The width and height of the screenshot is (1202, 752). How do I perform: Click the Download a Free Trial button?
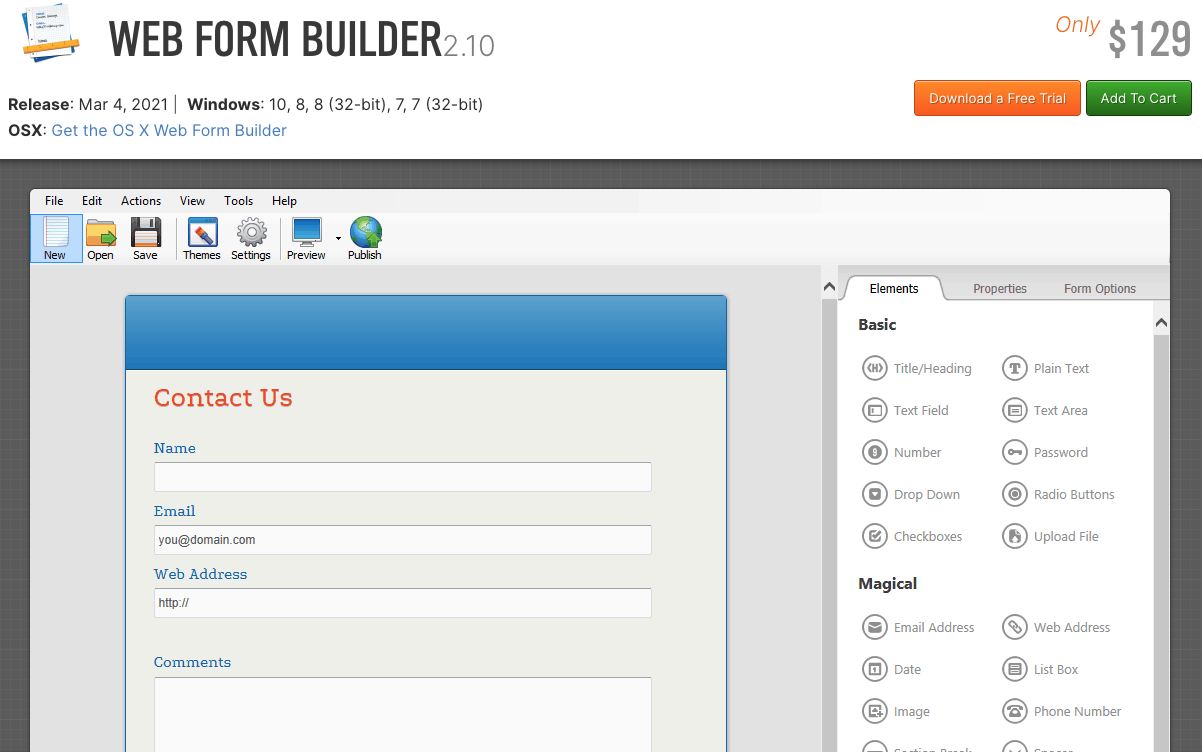(x=997, y=98)
